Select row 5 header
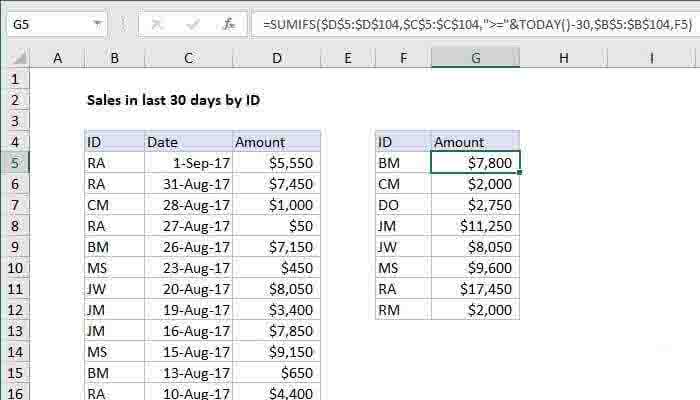 16,163
